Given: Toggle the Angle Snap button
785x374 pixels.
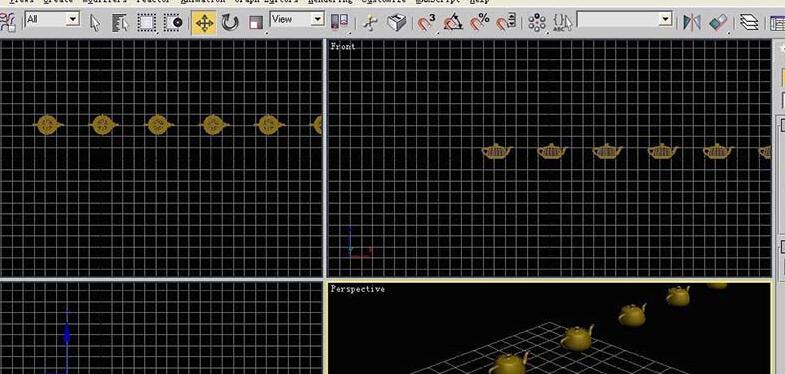Looking at the screenshot, I should 453,23.
